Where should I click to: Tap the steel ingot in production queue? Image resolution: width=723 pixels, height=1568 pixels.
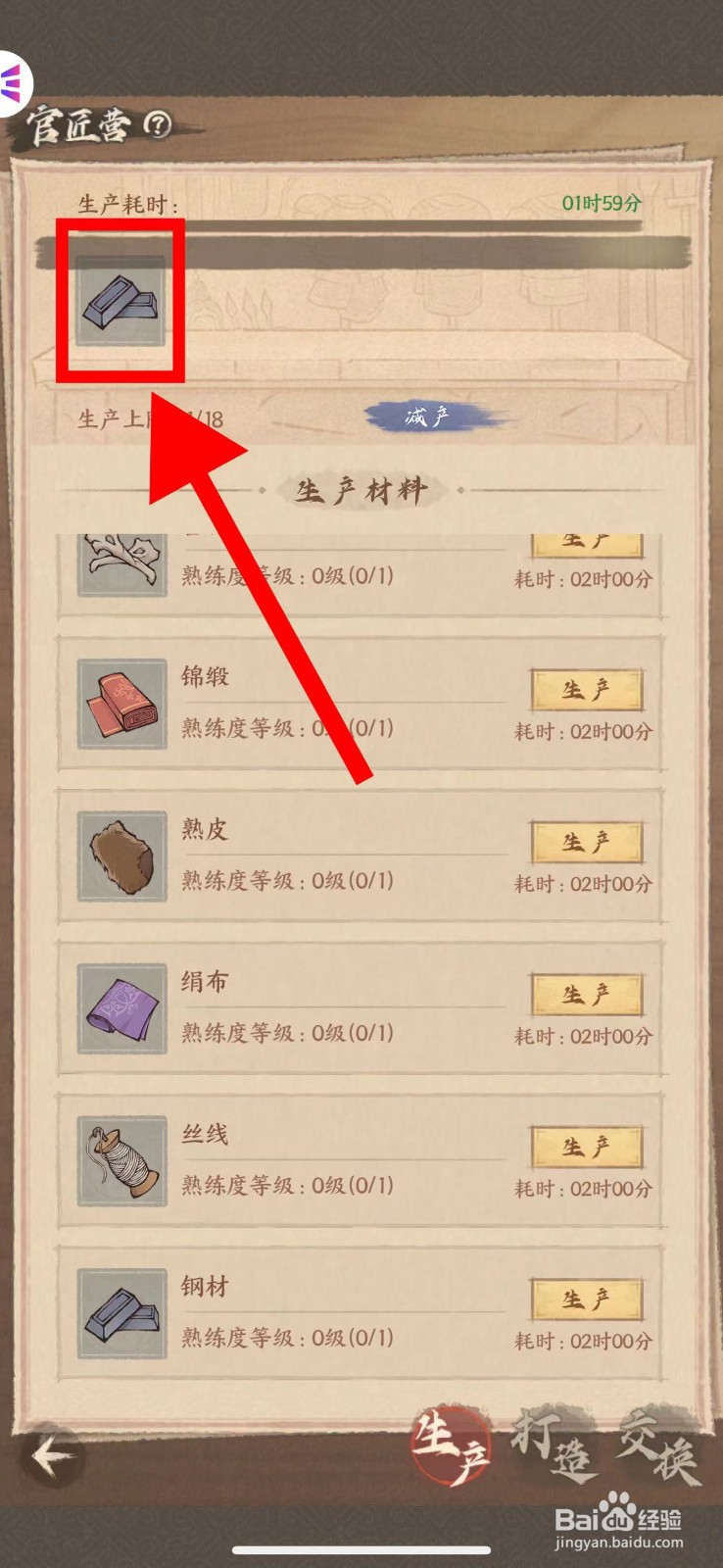pos(120,301)
